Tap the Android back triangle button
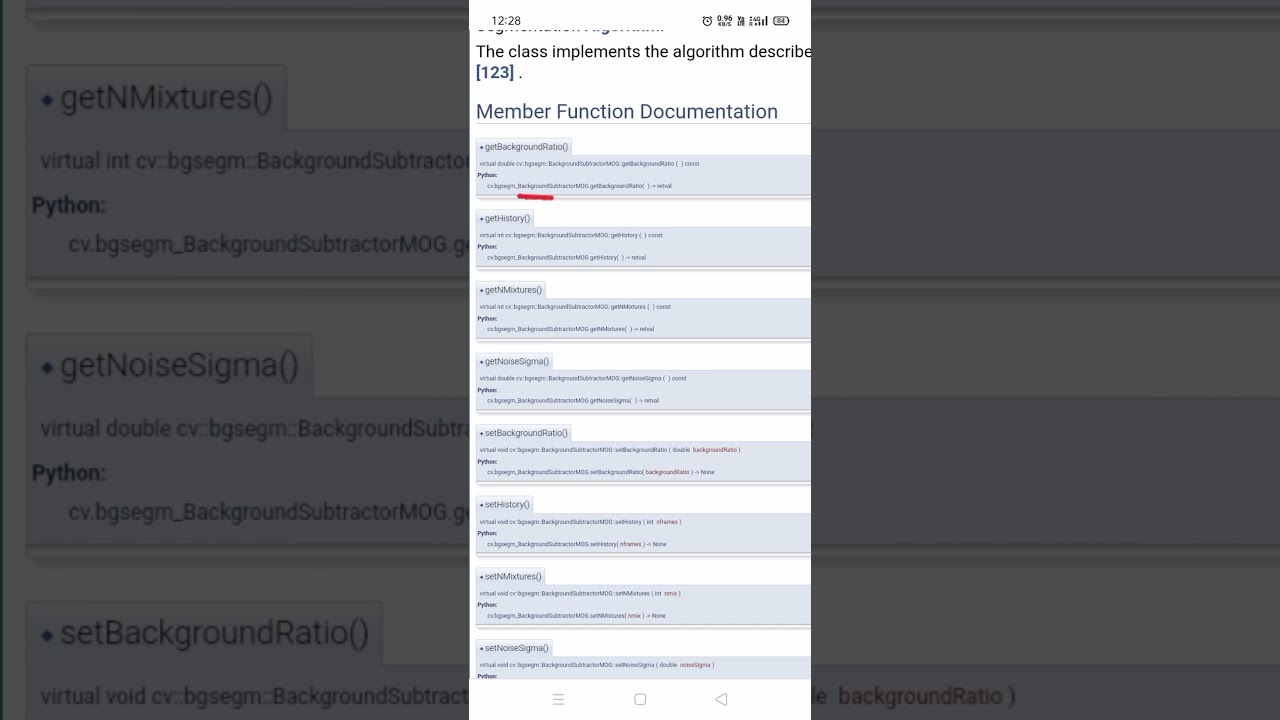 pyautogui.click(x=721, y=699)
